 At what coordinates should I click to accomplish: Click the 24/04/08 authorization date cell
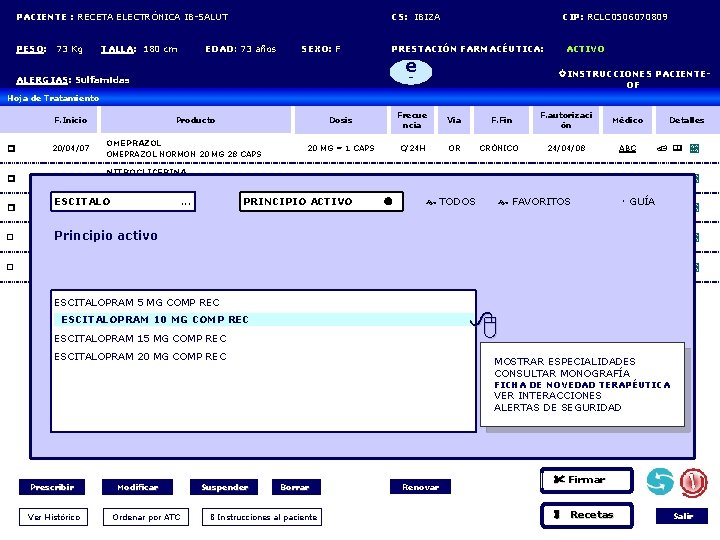(x=566, y=148)
